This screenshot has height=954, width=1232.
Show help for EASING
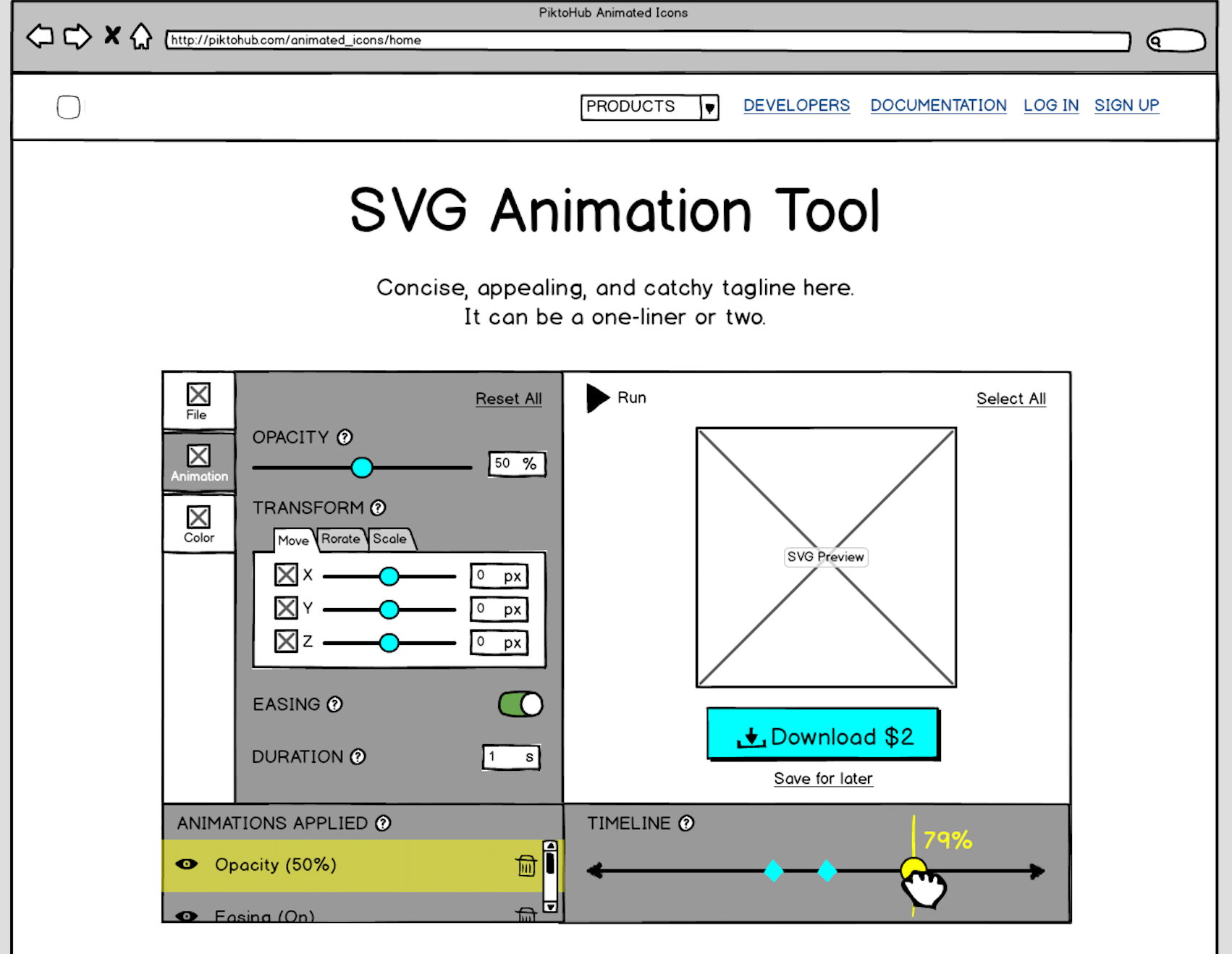tap(334, 704)
